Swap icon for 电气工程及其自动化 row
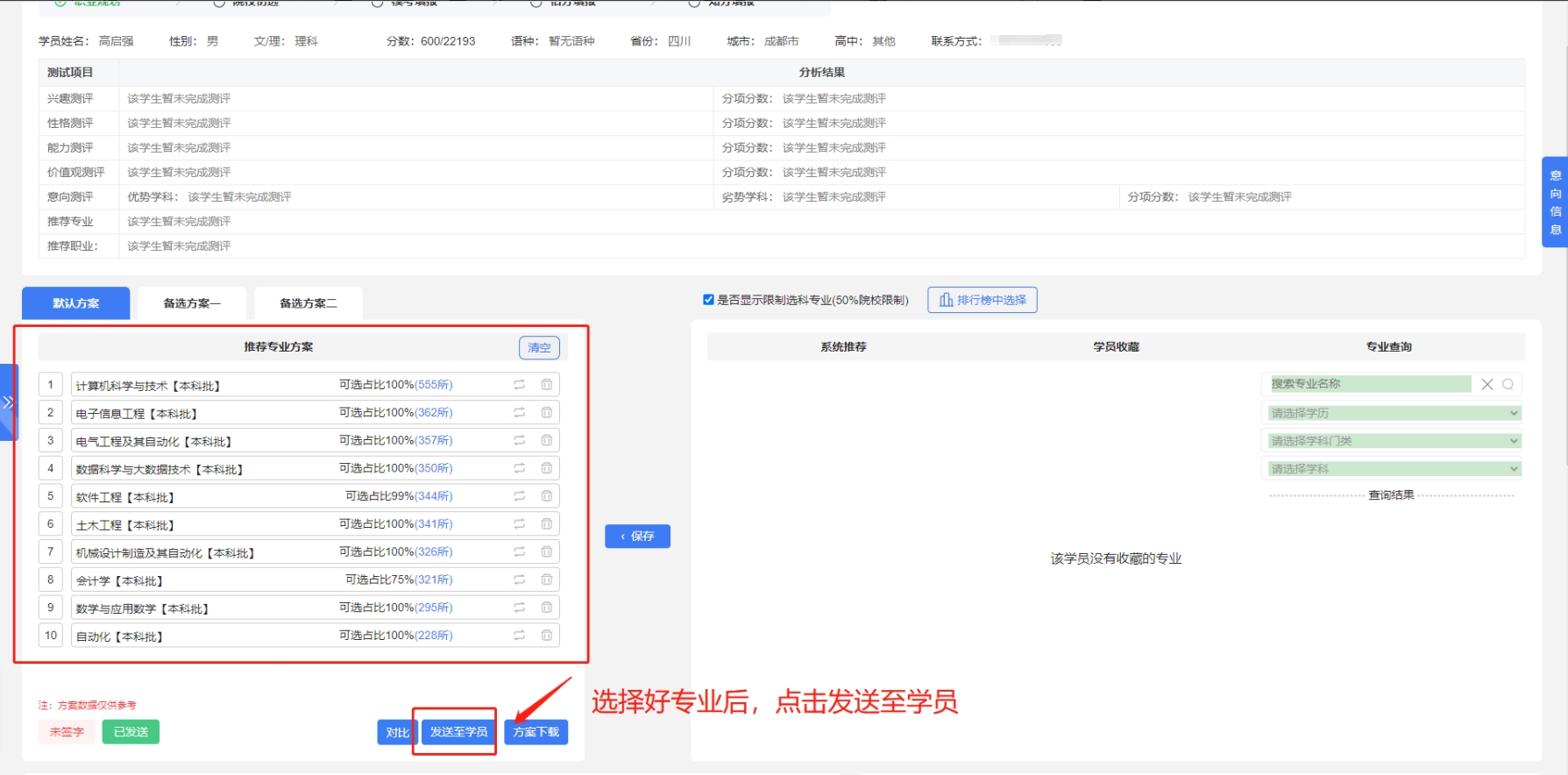 tap(519, 440)
